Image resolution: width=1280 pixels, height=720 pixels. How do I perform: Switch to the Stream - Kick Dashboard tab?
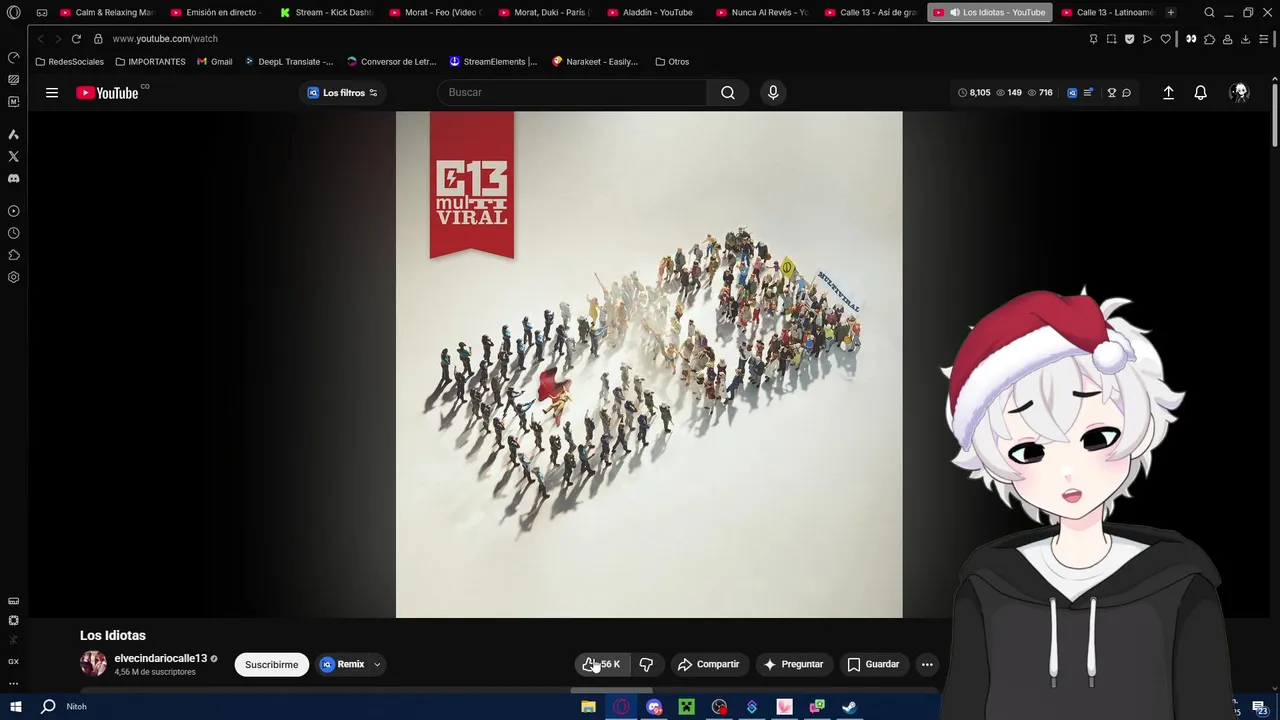tap(325, 12)
